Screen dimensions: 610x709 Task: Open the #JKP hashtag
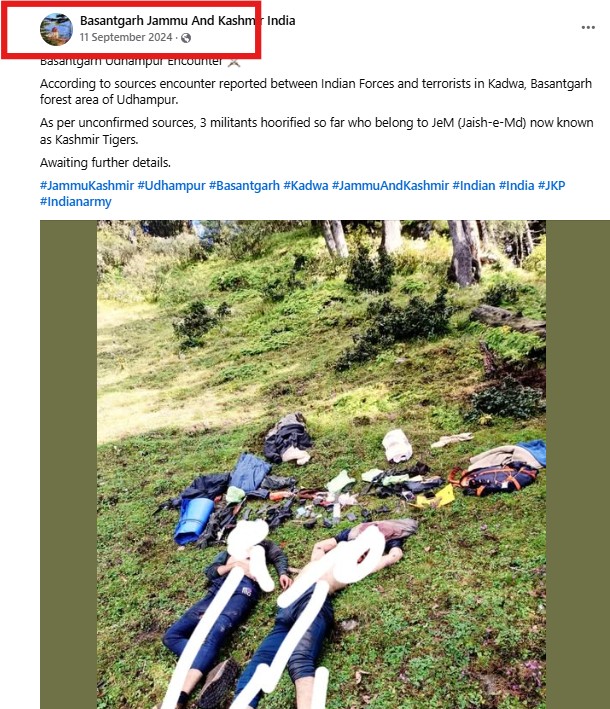pyautogui.click(x=551, y=185)
